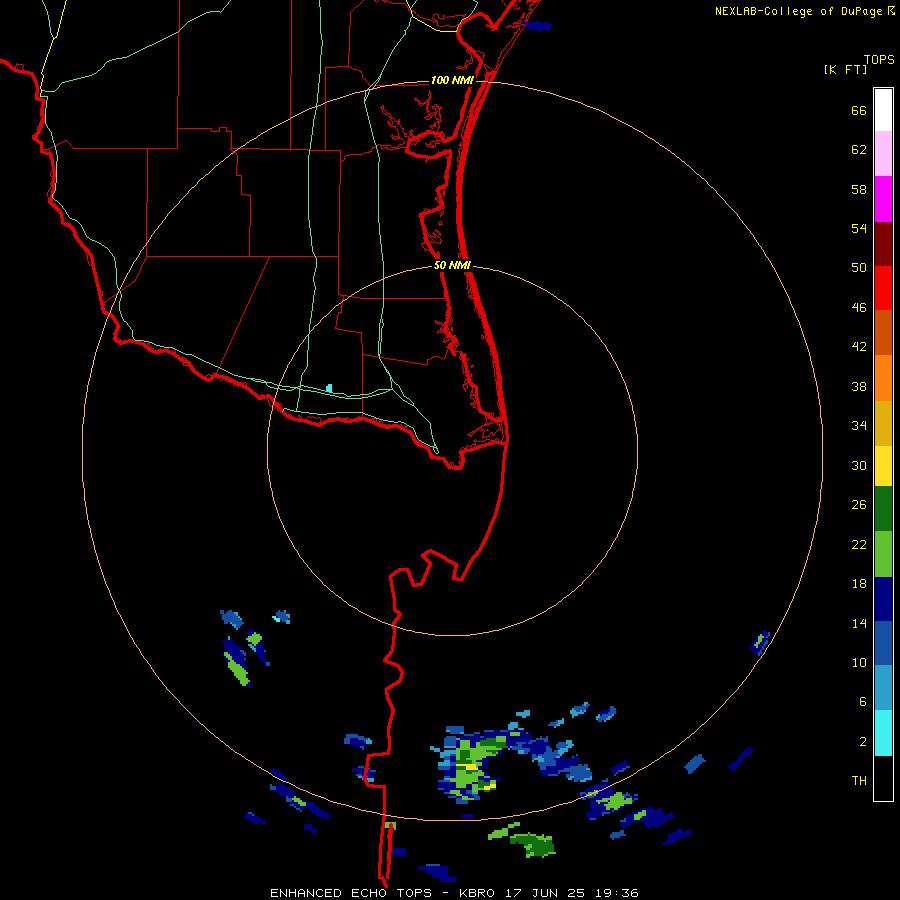The height and width of the screenshot is (900, 900).
Task: Click the 'TOPS' legend heading
Action: click(x=879, y=60)
